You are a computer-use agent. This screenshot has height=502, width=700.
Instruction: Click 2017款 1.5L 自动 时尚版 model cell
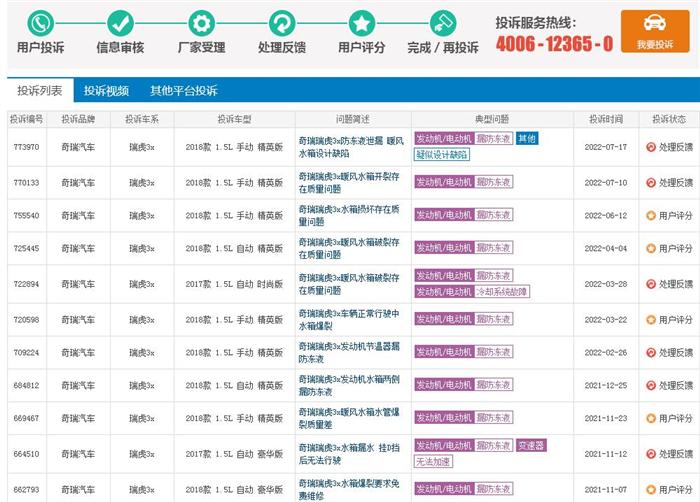pos(234,284)
